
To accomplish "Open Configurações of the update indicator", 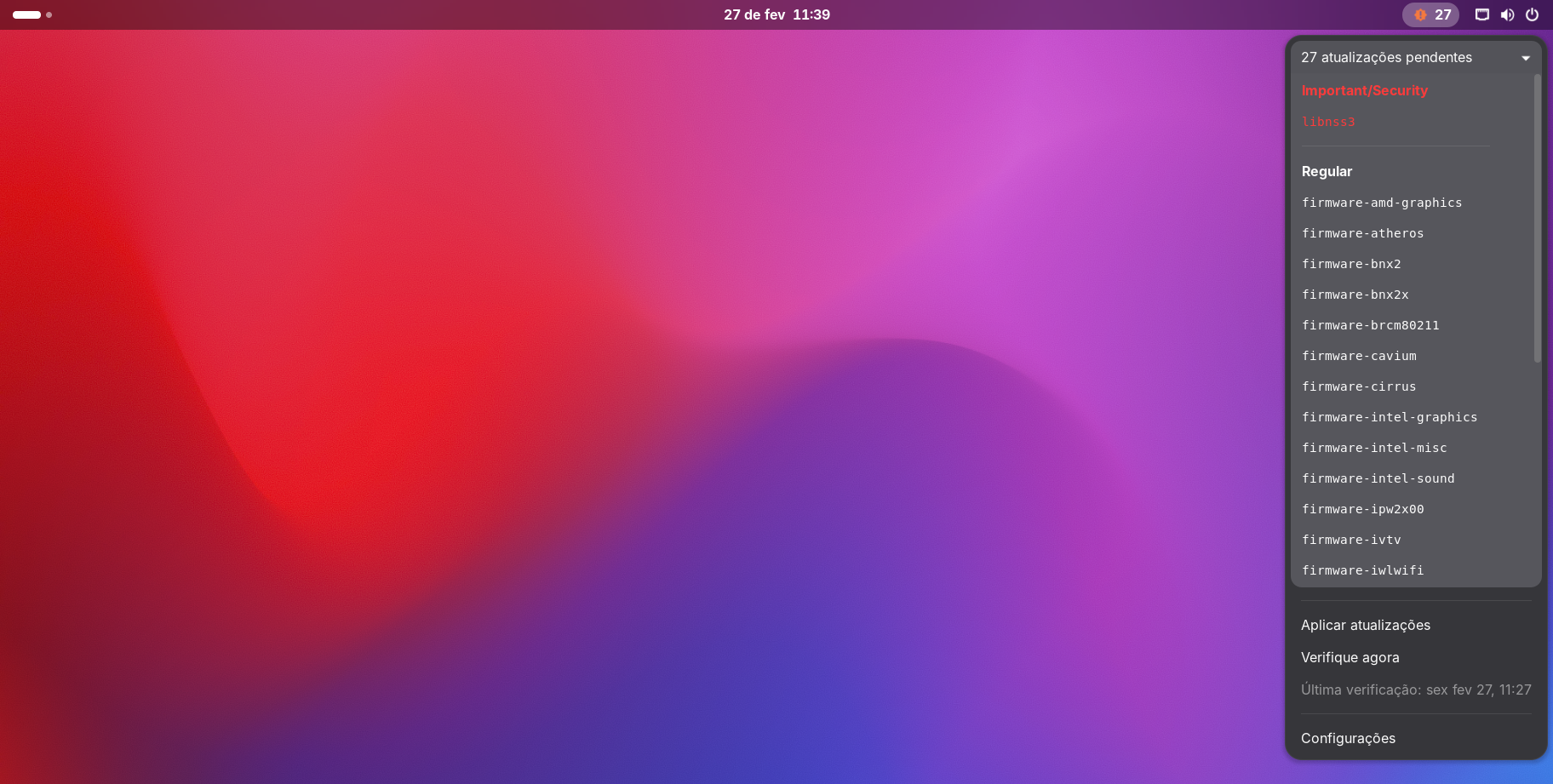I will pos(1348,738).
